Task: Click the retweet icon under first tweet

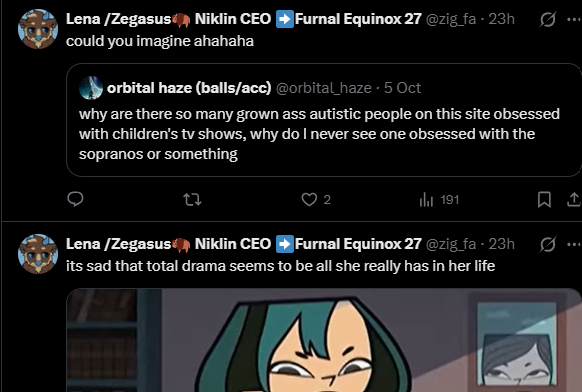Action: (193, 200)
